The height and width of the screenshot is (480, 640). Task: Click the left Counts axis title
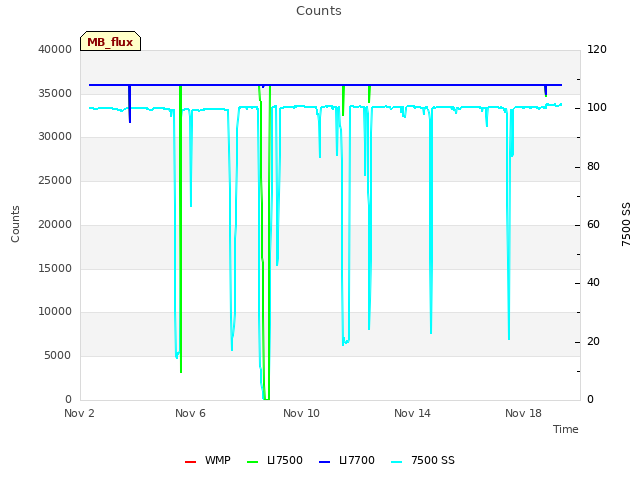tap(15, 224)
